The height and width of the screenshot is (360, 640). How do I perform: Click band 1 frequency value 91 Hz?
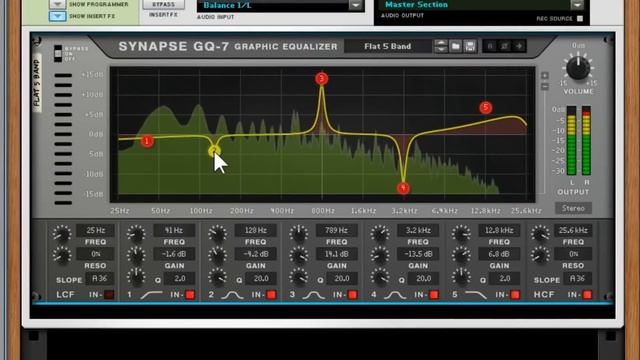coord(174,230)
